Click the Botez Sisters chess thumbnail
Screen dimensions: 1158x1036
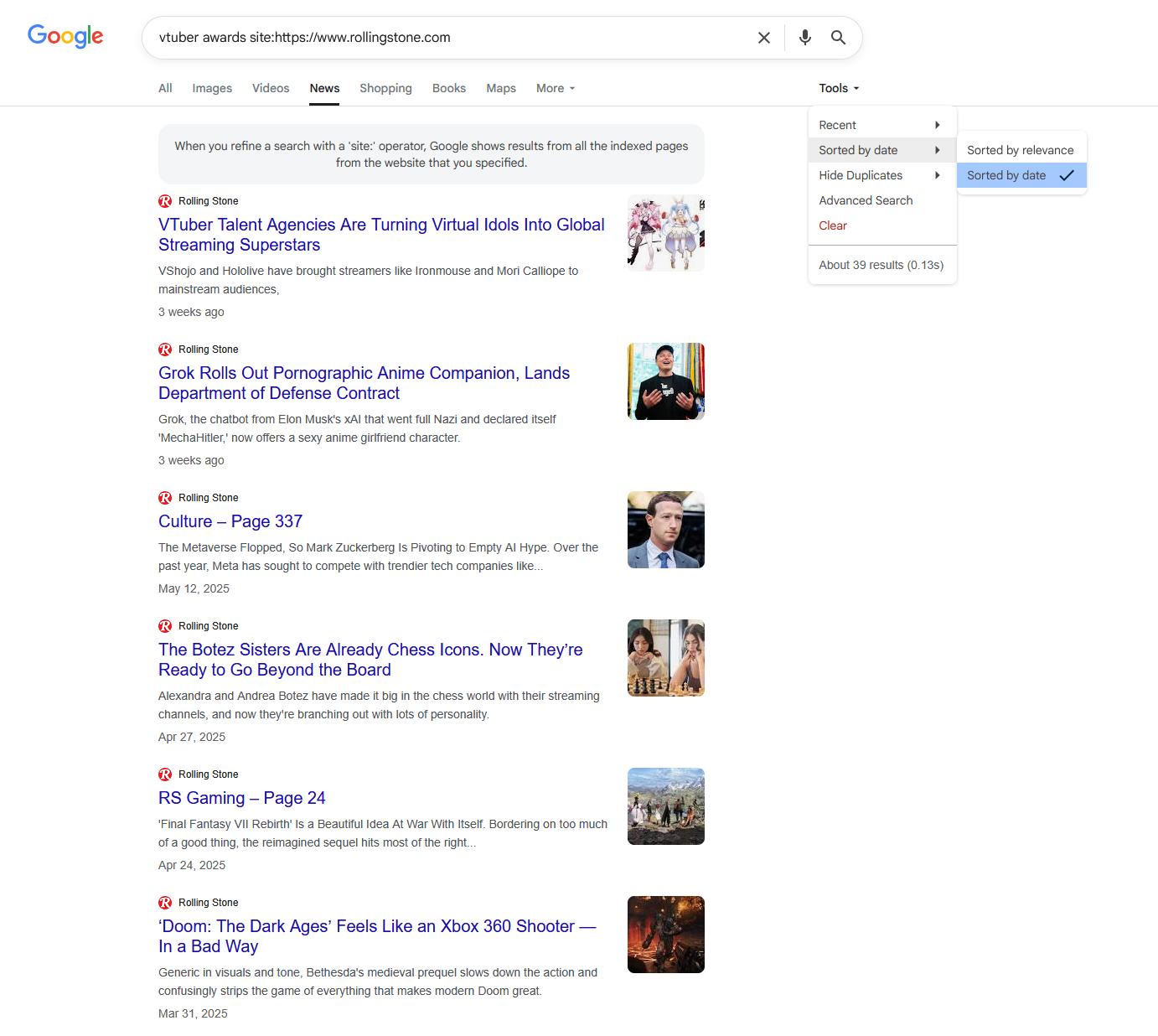click(x=666, y=658)
